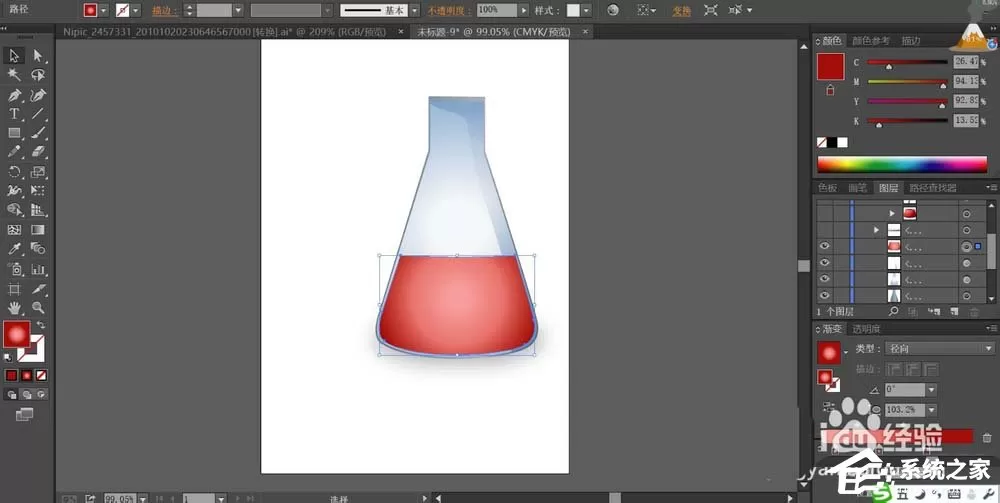This screenshot has width=1000, height=503.
Task: Open the 颜色参考 (Color Guide) tab
Action: click(x=871, y=41)
